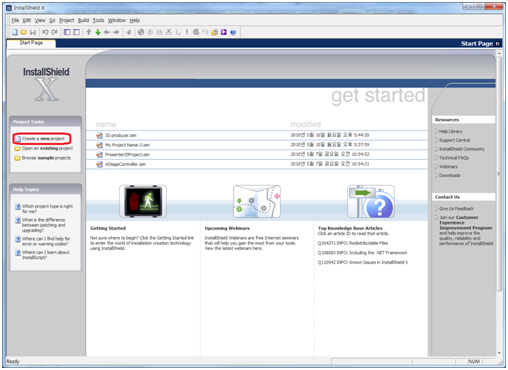
Task: Click the Downloads resource link
Action: (450, 175)
